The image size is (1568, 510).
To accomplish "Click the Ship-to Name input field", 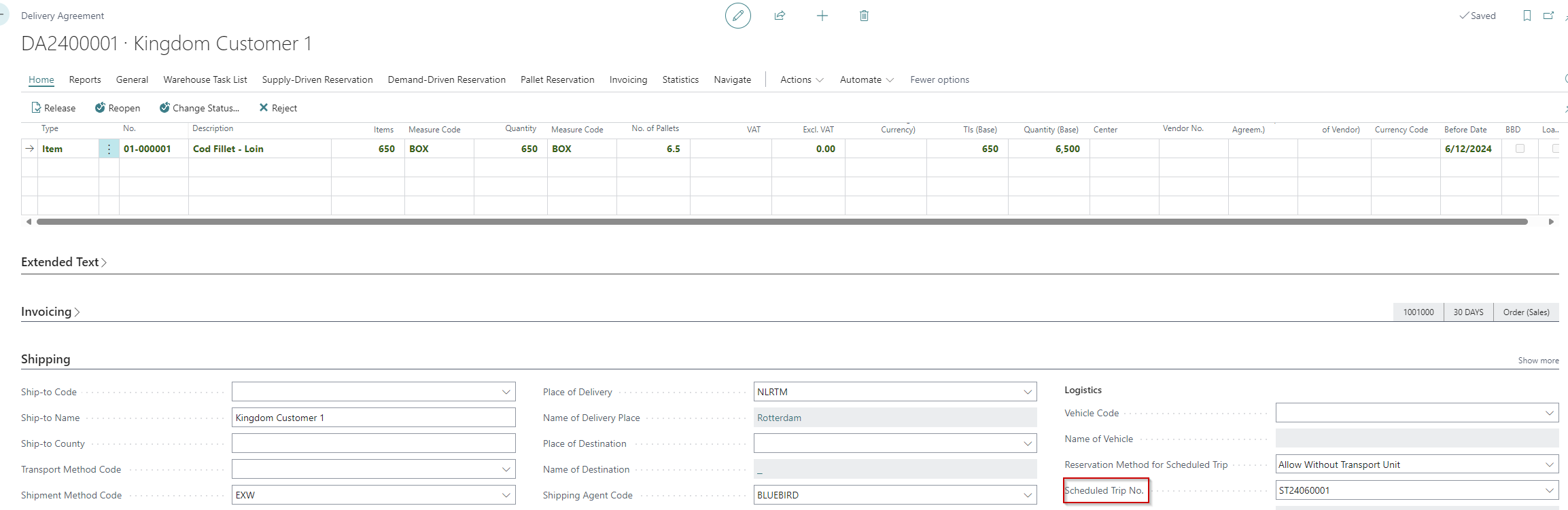I will click(373, 418).
